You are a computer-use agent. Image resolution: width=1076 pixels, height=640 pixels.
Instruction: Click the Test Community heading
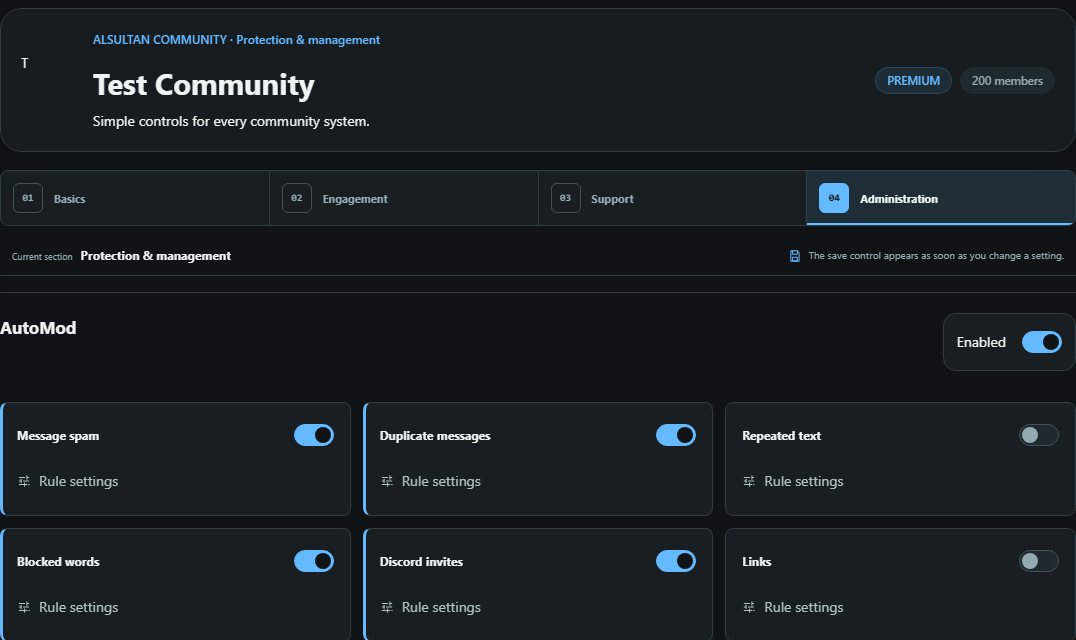pyautogui.click(x=203, y=85)
